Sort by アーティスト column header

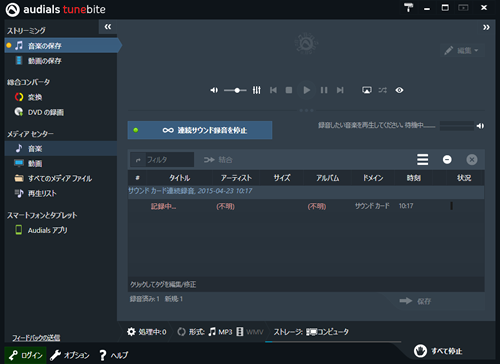[x=236, y=178]
